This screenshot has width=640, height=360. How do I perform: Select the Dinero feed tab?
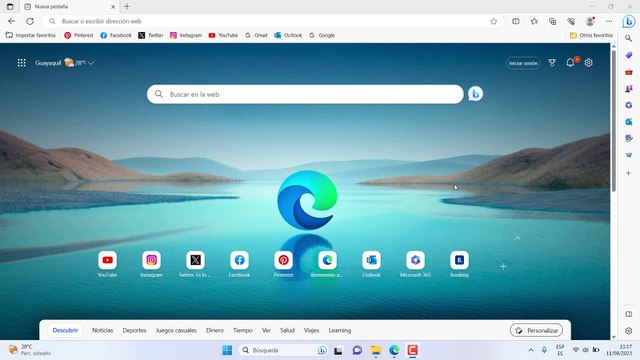(x=215, y=330)
